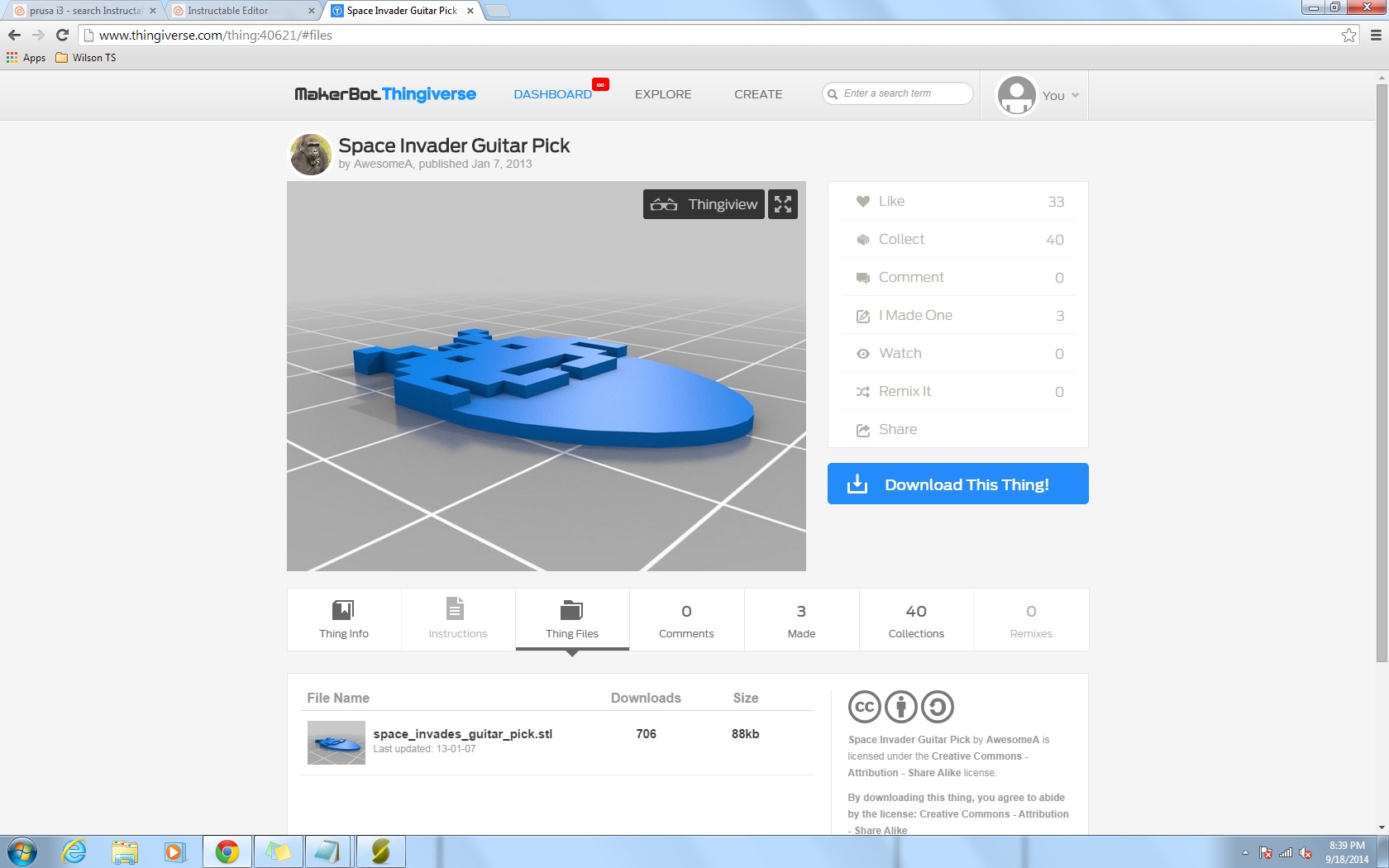Launch Thingiview 3D viewer
The height and width of the screenshot is (868, 1389).
tap(704, 204)
